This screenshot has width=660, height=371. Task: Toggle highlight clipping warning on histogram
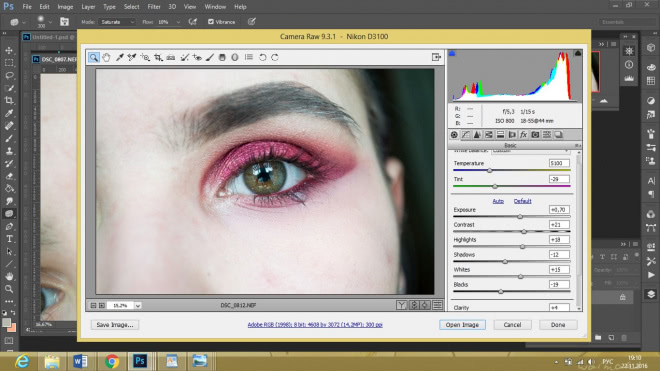click(578, 53)
